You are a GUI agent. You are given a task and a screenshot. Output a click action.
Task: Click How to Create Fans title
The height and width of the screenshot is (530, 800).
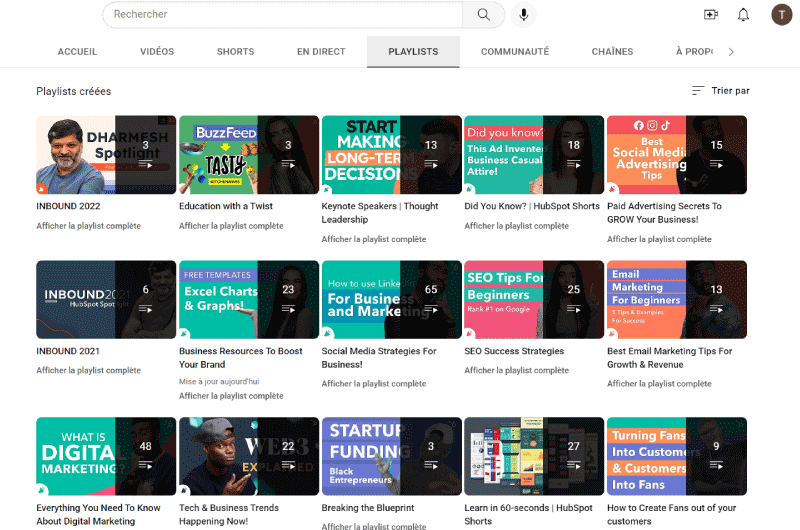click(671, 514)
